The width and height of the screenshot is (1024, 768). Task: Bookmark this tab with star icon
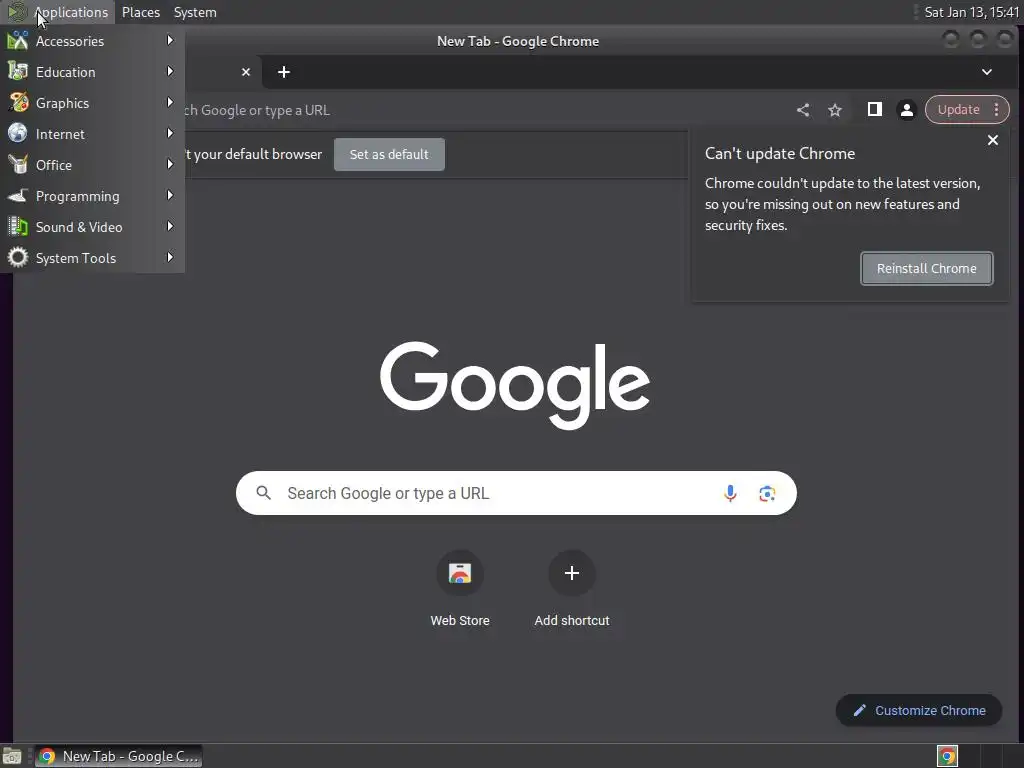point(835,110)
